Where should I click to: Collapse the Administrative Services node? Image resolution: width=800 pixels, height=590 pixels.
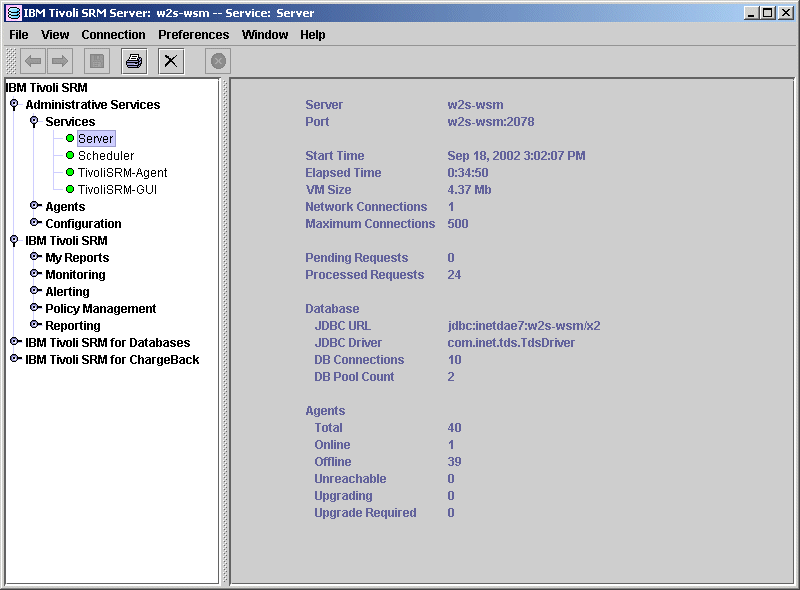pos(14,104)
